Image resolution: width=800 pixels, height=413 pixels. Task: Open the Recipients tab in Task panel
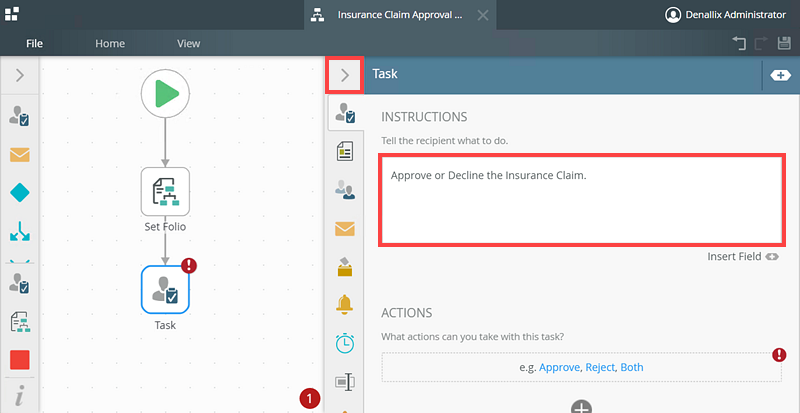click(x=345, y=190)
